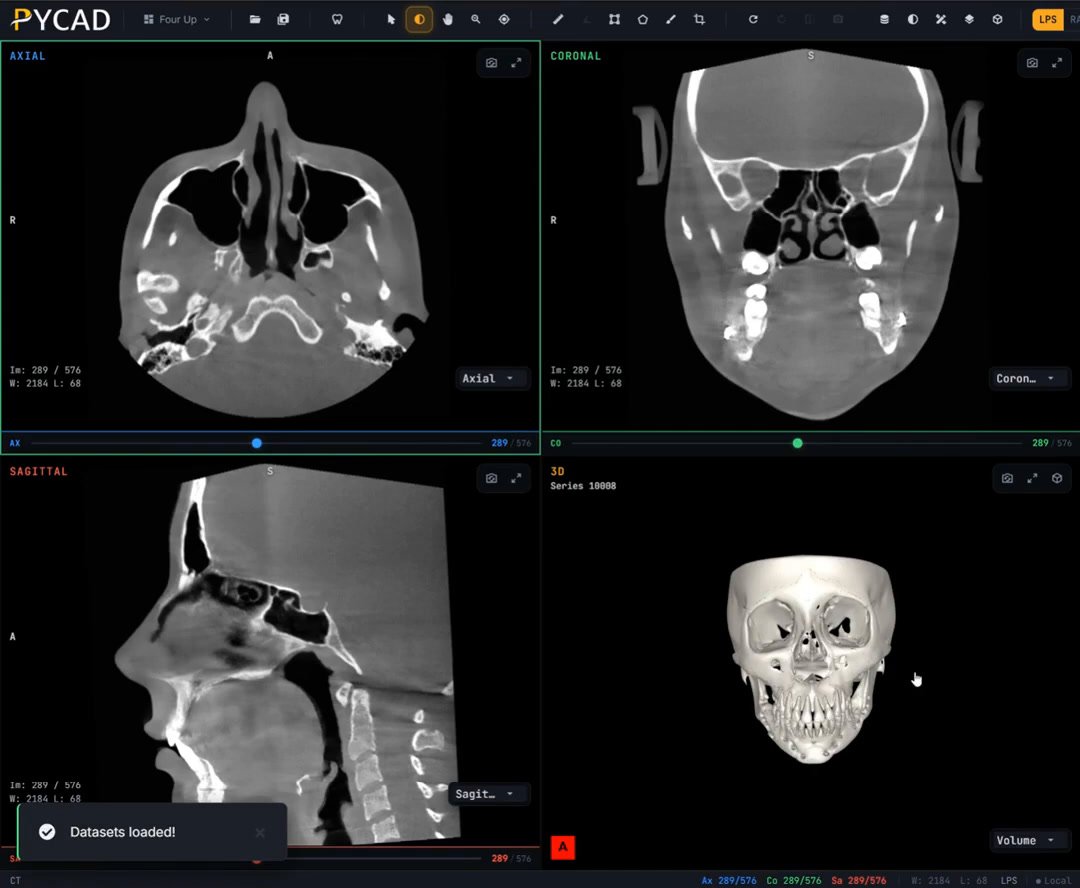Click the AXIAL viewport label

click(28, 56)
